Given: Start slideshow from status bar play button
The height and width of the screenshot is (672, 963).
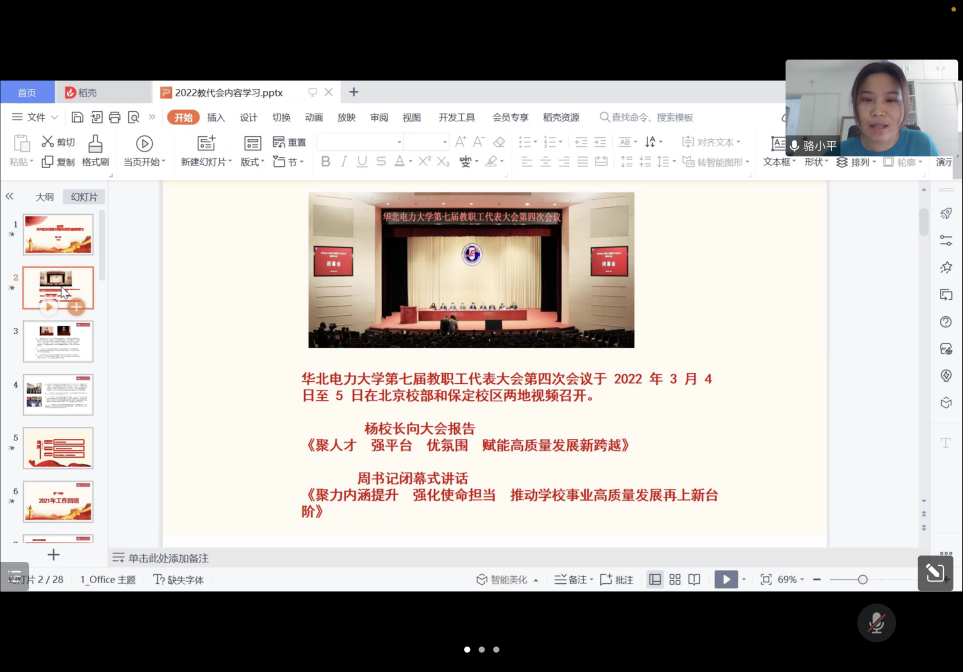Looking at the screenshot, I should (725, 580).
